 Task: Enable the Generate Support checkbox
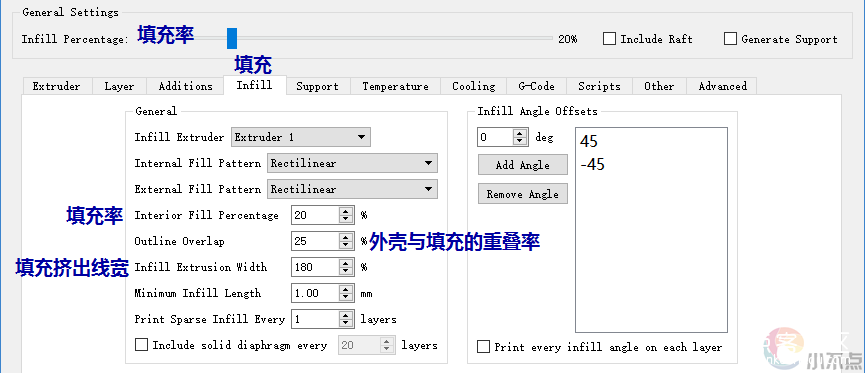click(x=730, y=39)
